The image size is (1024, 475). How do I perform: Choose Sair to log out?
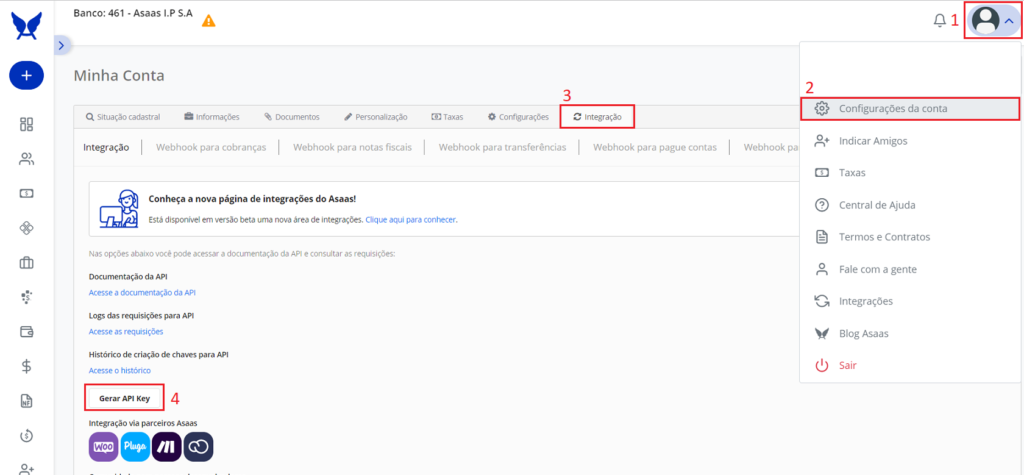click(846, 365)
